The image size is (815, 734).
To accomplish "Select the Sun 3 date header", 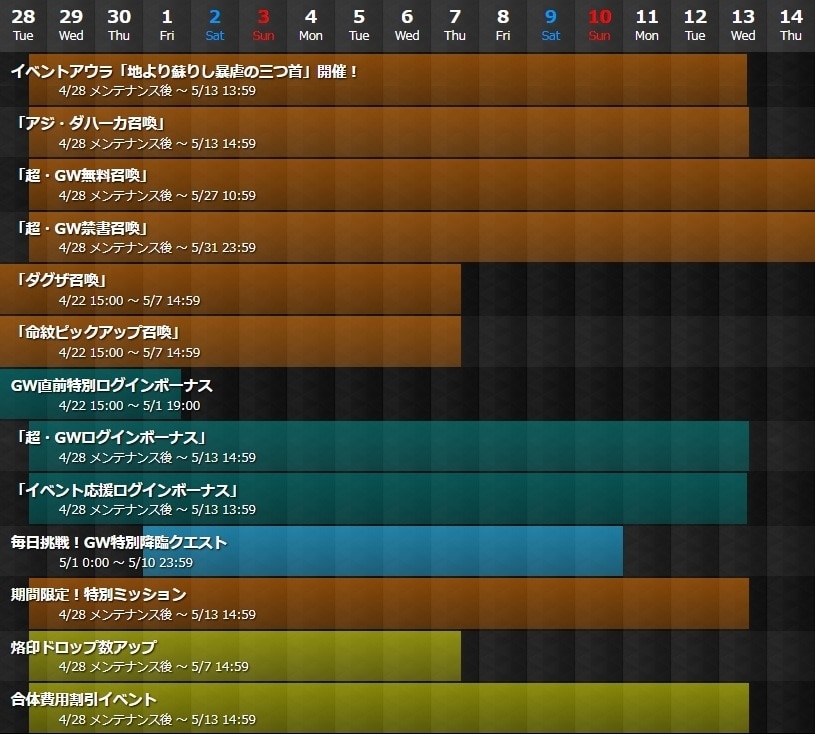I will [263, 25].
